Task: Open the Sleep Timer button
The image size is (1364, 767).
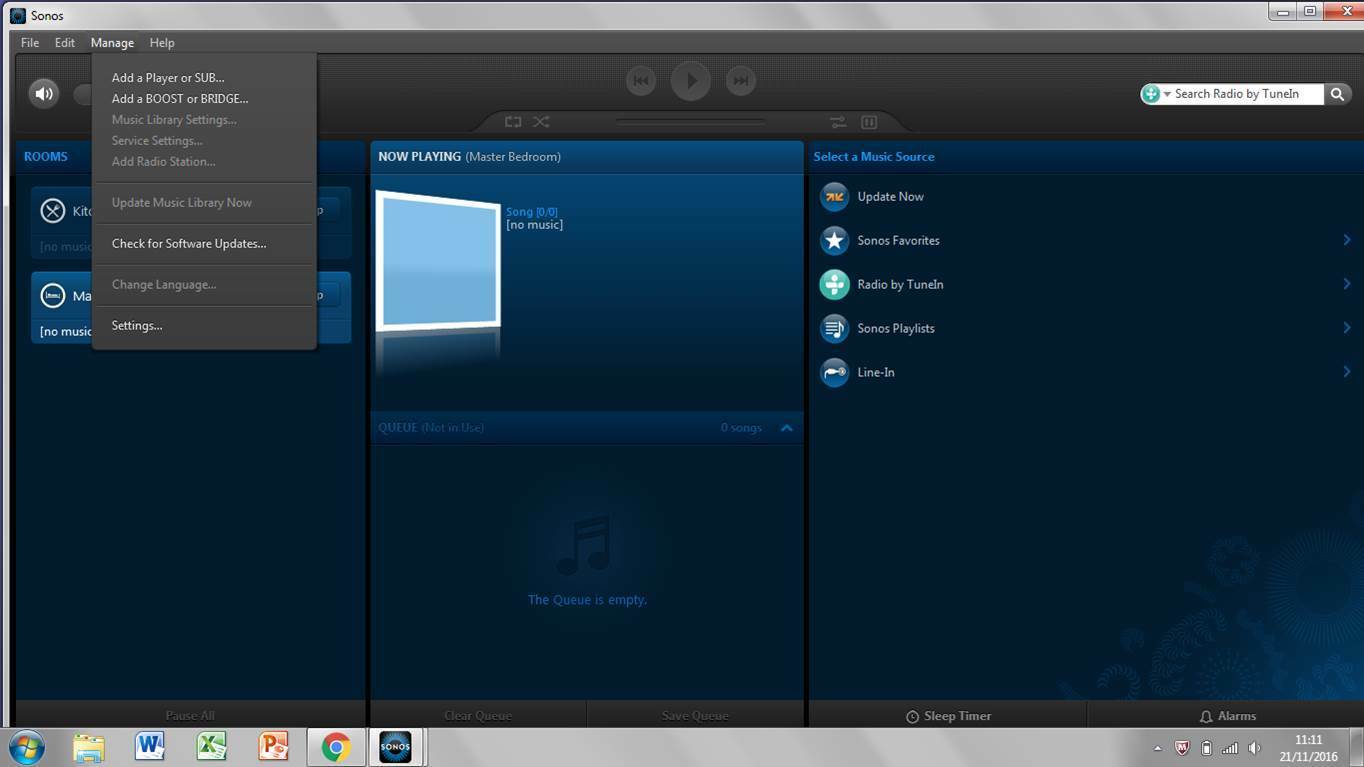Action: (x=948, y=716)
